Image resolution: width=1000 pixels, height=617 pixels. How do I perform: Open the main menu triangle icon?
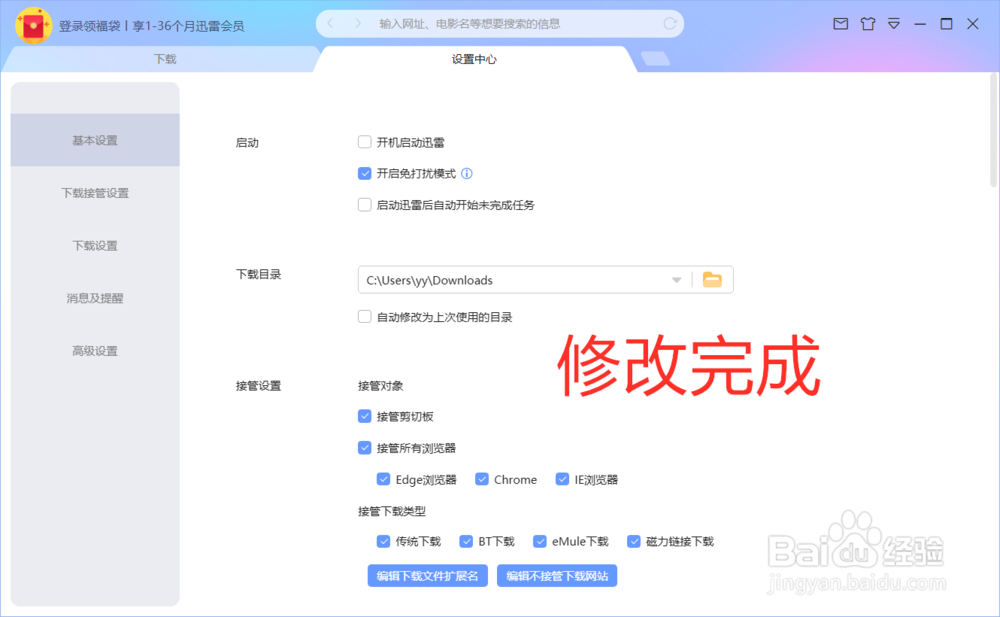[x=894, y=23]
